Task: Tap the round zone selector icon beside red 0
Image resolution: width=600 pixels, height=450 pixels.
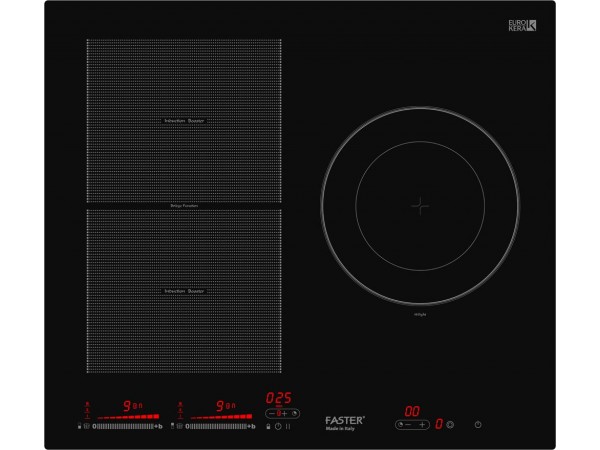Action: [x=450, y=424]
